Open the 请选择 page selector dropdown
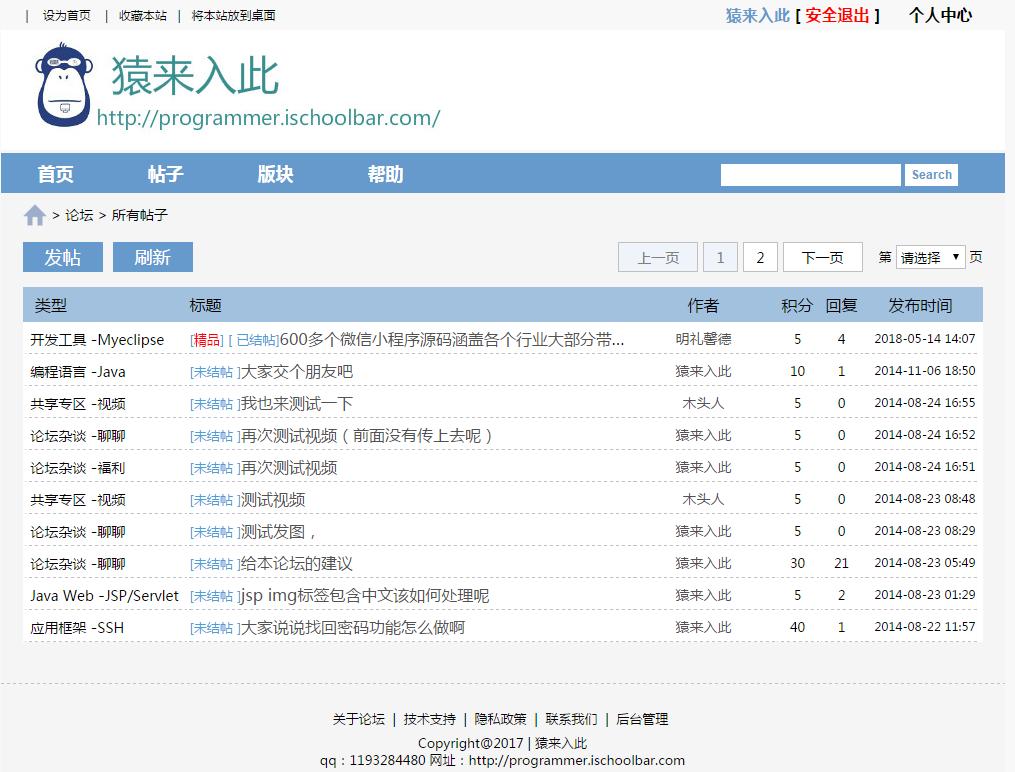Viewport: 1015px width, 772px height. [x=930, y=257]
